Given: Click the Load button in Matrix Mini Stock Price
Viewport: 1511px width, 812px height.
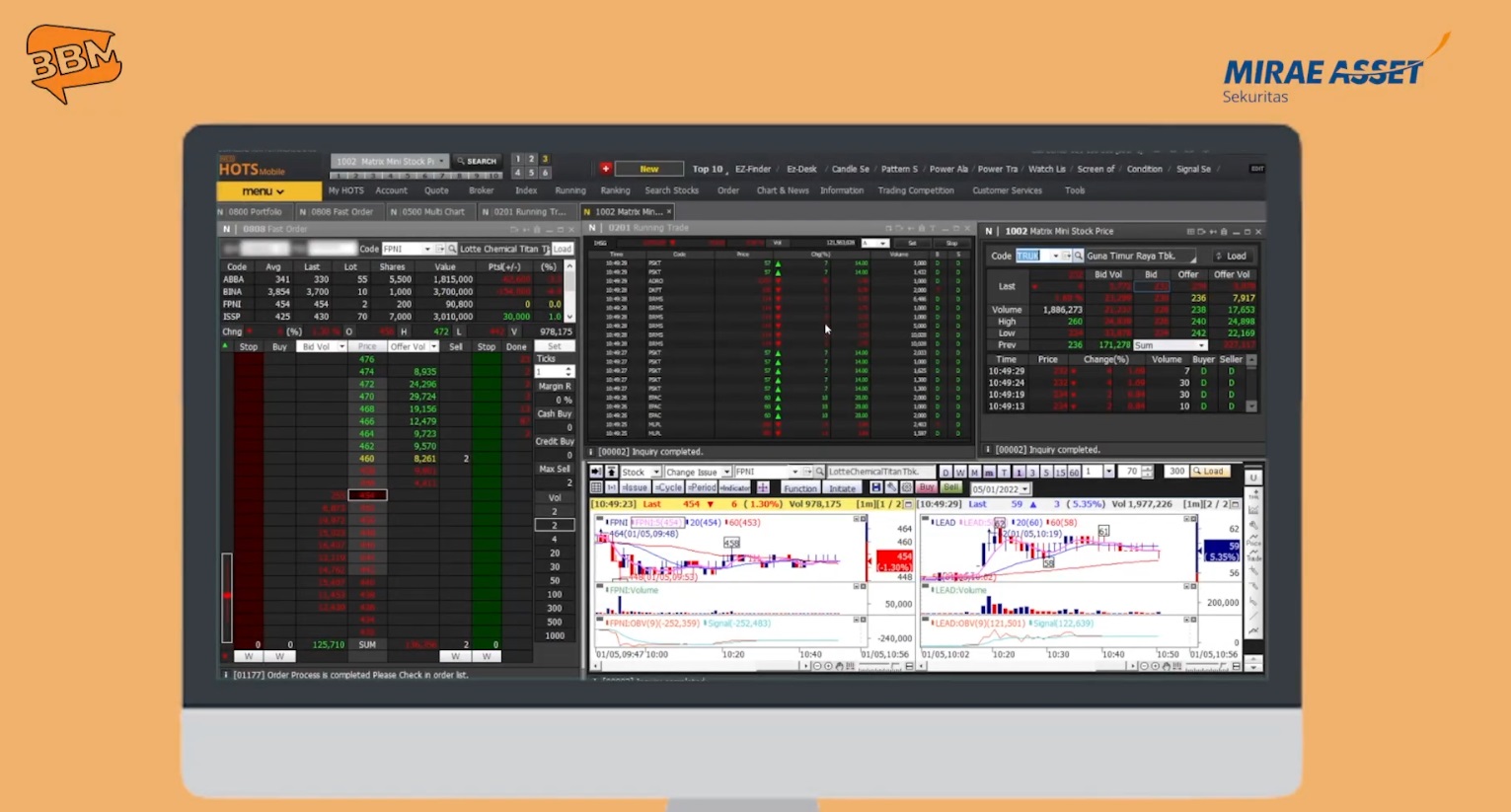Looking at the screenshot, I should [1233, 257].
